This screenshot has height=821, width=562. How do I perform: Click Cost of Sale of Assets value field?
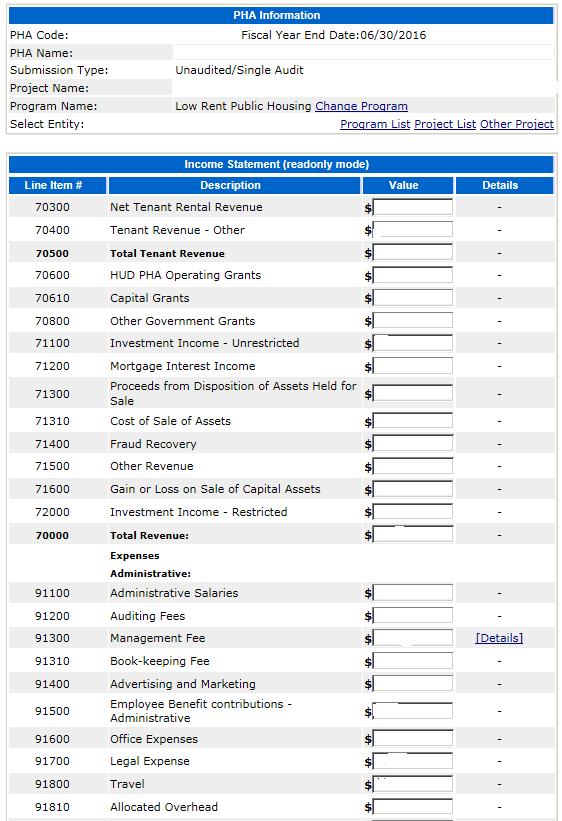click(x=413, y=421)
